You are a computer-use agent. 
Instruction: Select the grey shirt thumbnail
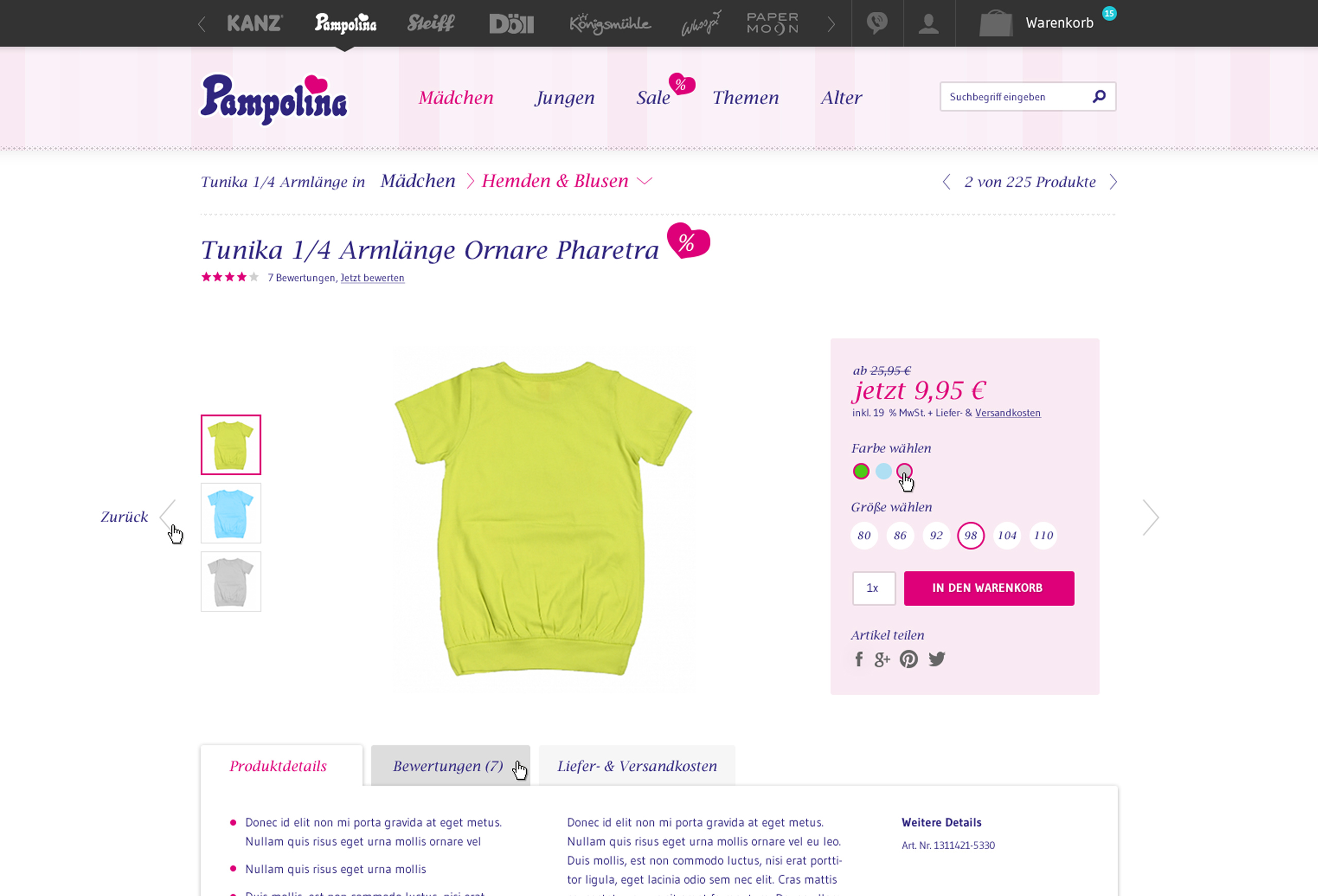231,582
